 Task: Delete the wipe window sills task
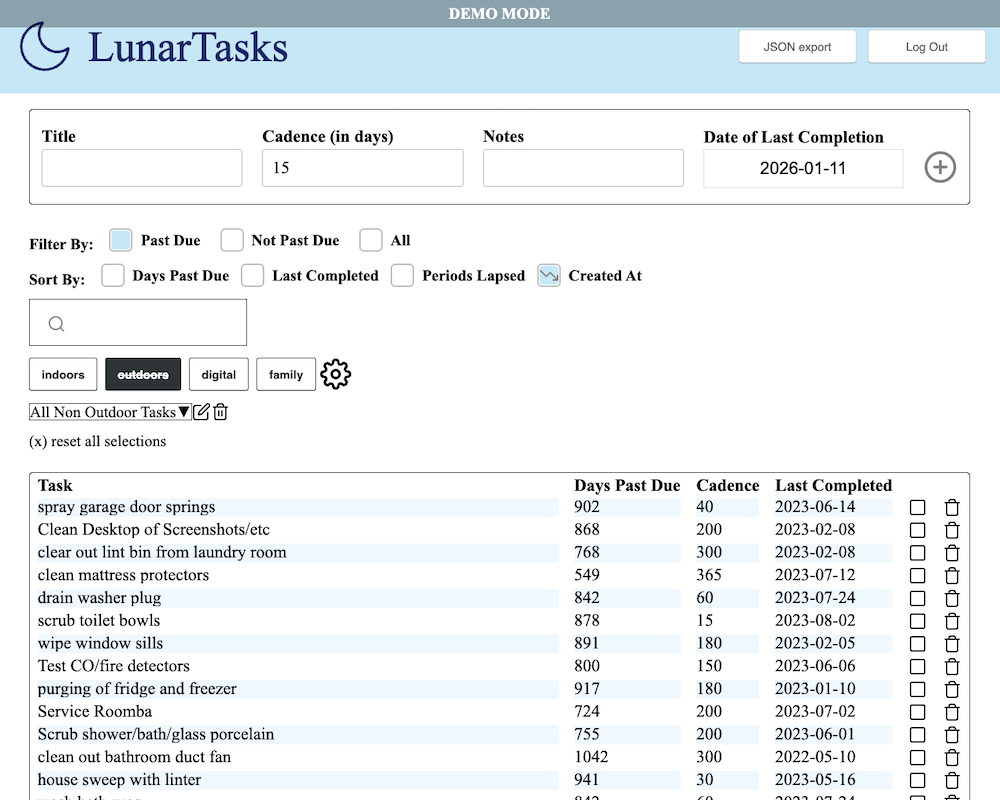(x=952, y=644)
